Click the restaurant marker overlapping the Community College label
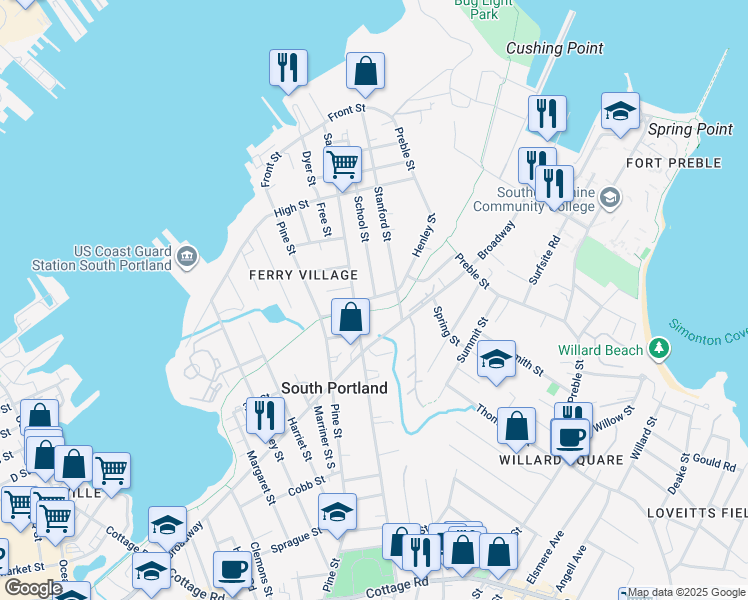748x600 pixels. (x=554, y=185)
